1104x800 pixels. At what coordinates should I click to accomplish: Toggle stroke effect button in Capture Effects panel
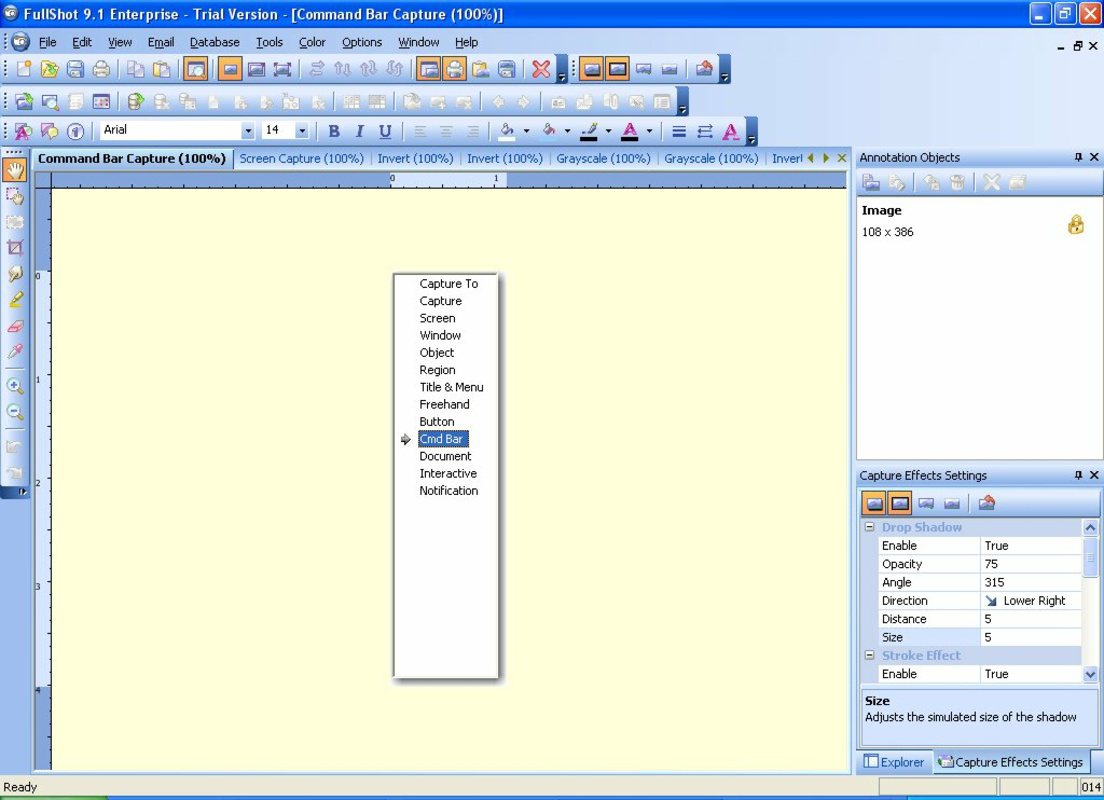(900, 504)
